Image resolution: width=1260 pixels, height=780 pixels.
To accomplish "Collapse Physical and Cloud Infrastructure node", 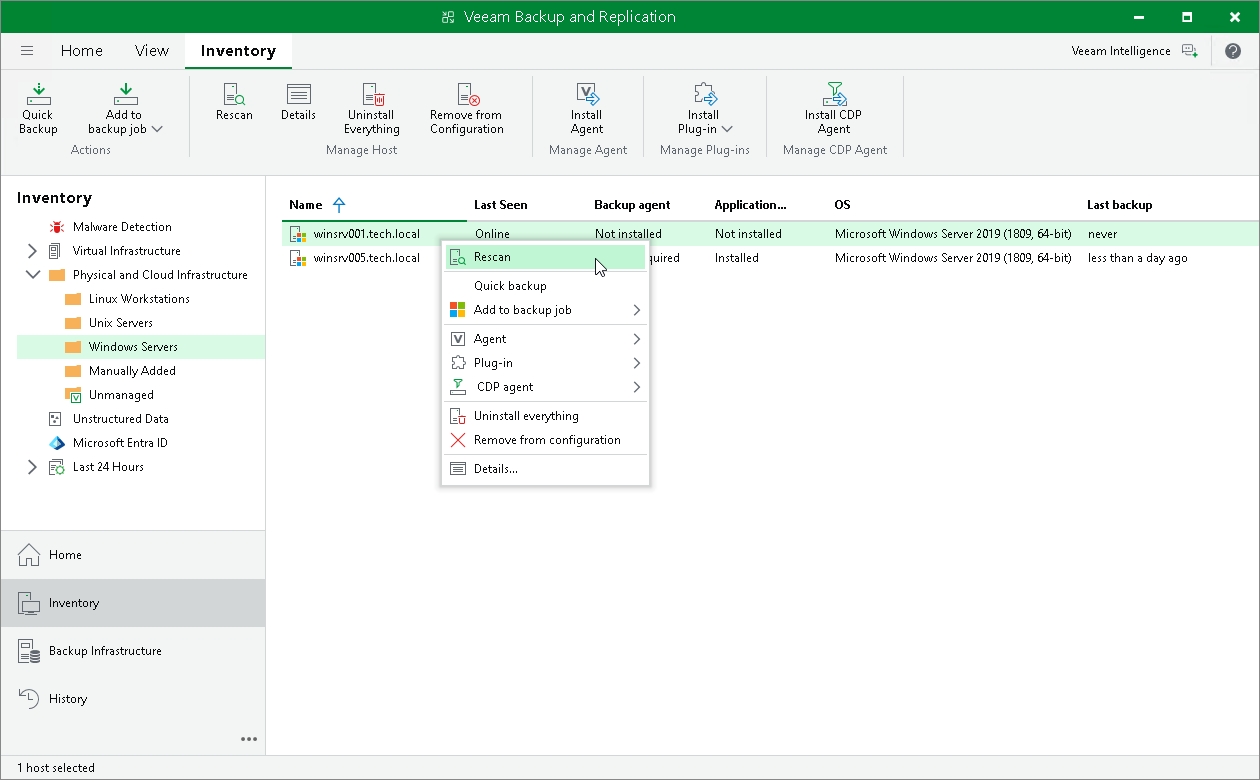I will point(32,275).
